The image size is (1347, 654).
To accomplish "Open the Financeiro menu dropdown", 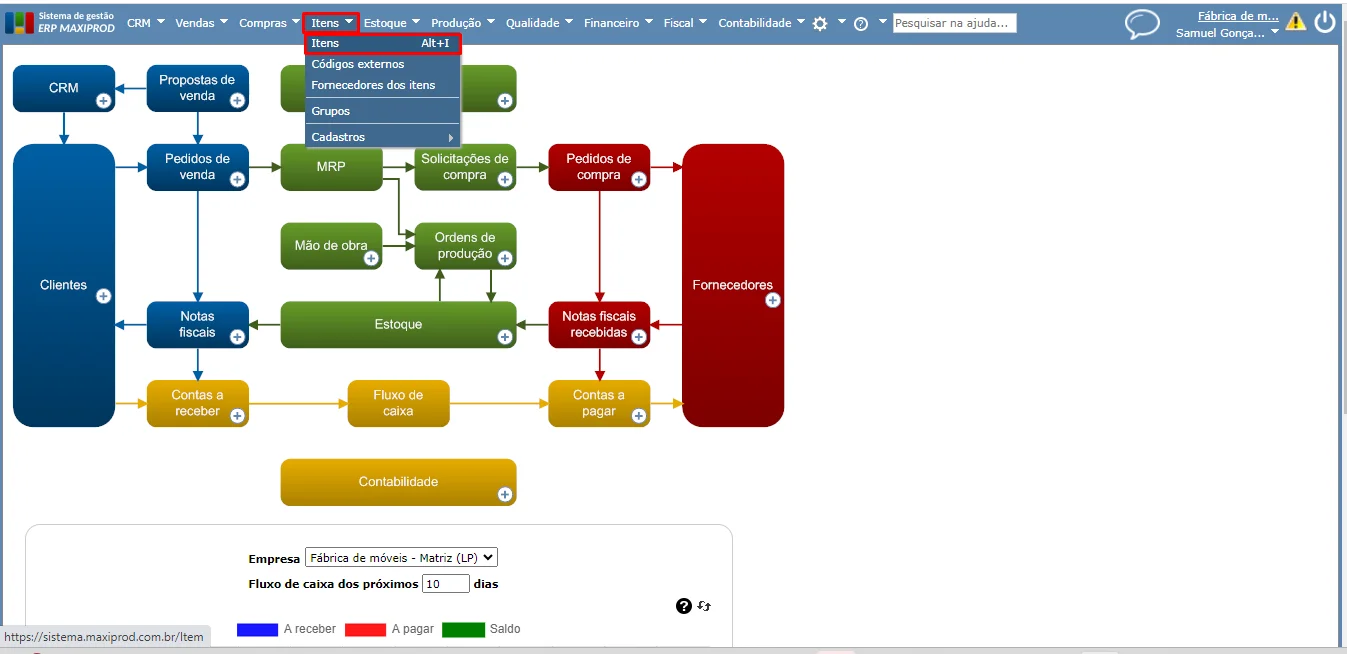I will pyautogui.click(x=618, y=22).
